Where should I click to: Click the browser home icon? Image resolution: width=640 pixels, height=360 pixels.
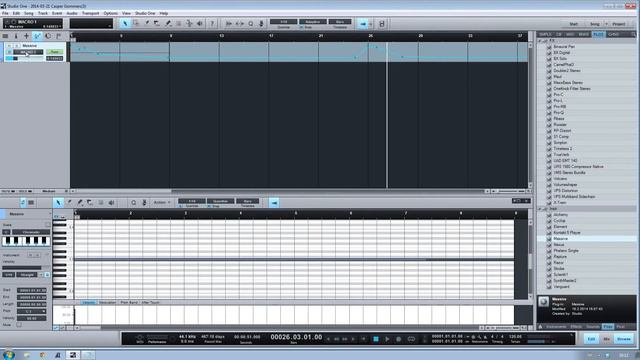pos(540,327)
